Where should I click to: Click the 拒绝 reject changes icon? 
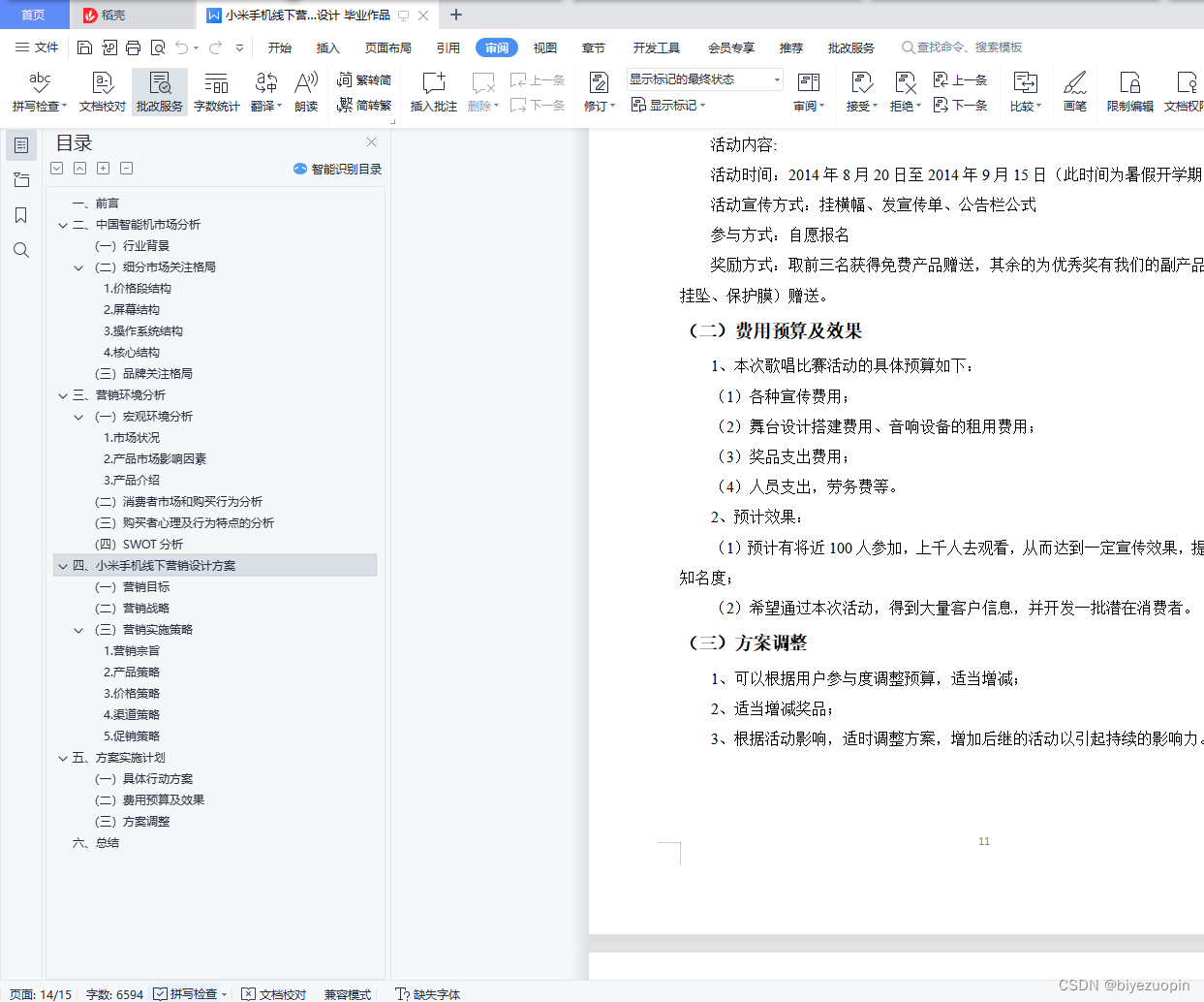906,83
